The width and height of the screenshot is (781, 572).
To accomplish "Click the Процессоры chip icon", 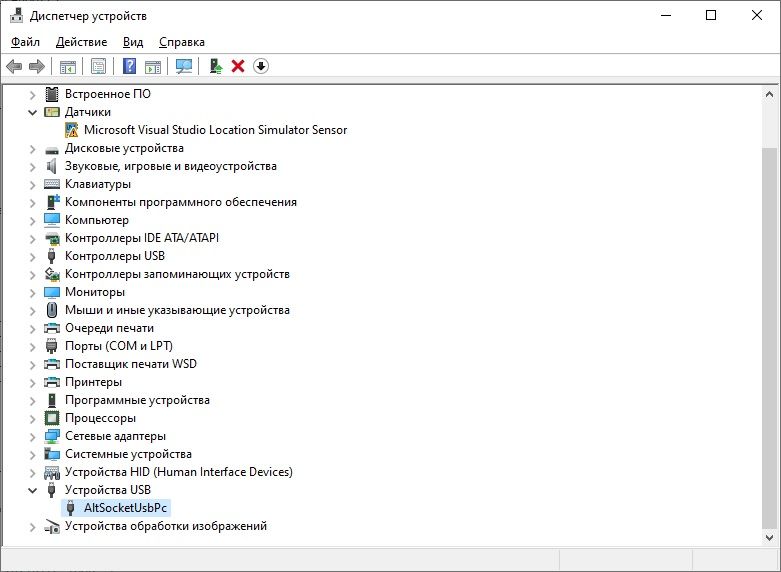I will 52,418.
